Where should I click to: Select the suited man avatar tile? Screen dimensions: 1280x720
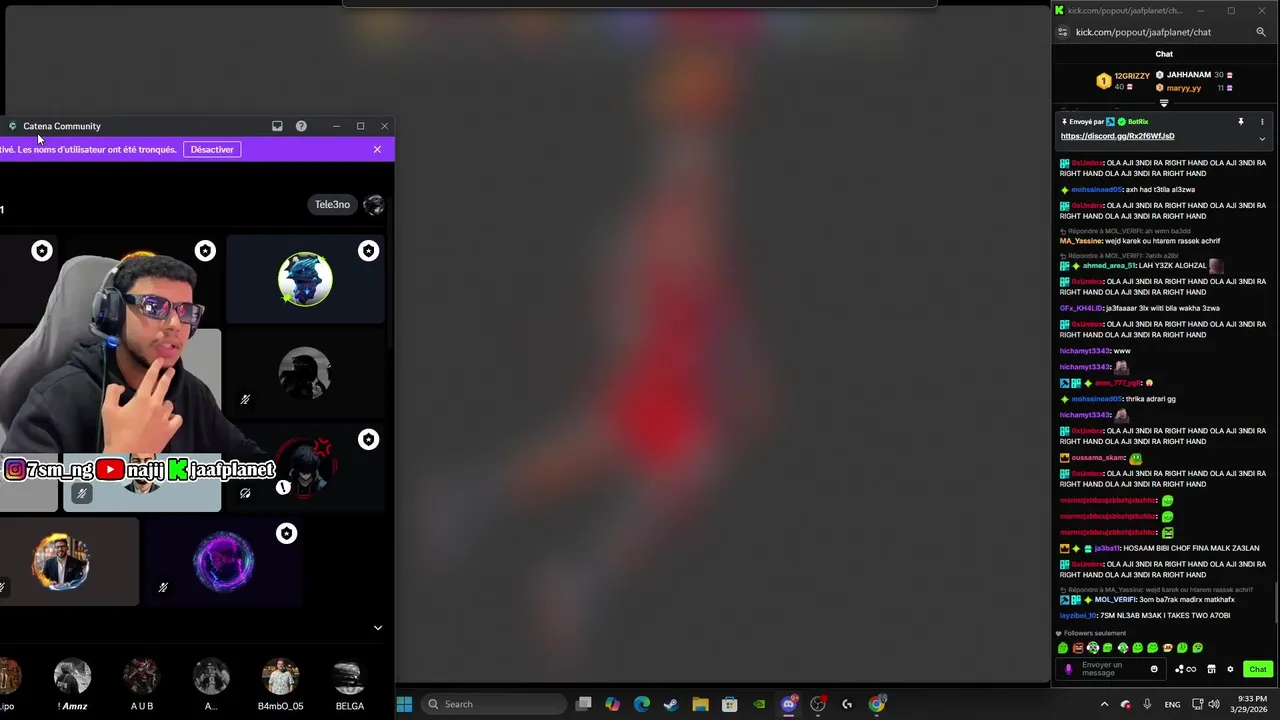click(60, 560)
